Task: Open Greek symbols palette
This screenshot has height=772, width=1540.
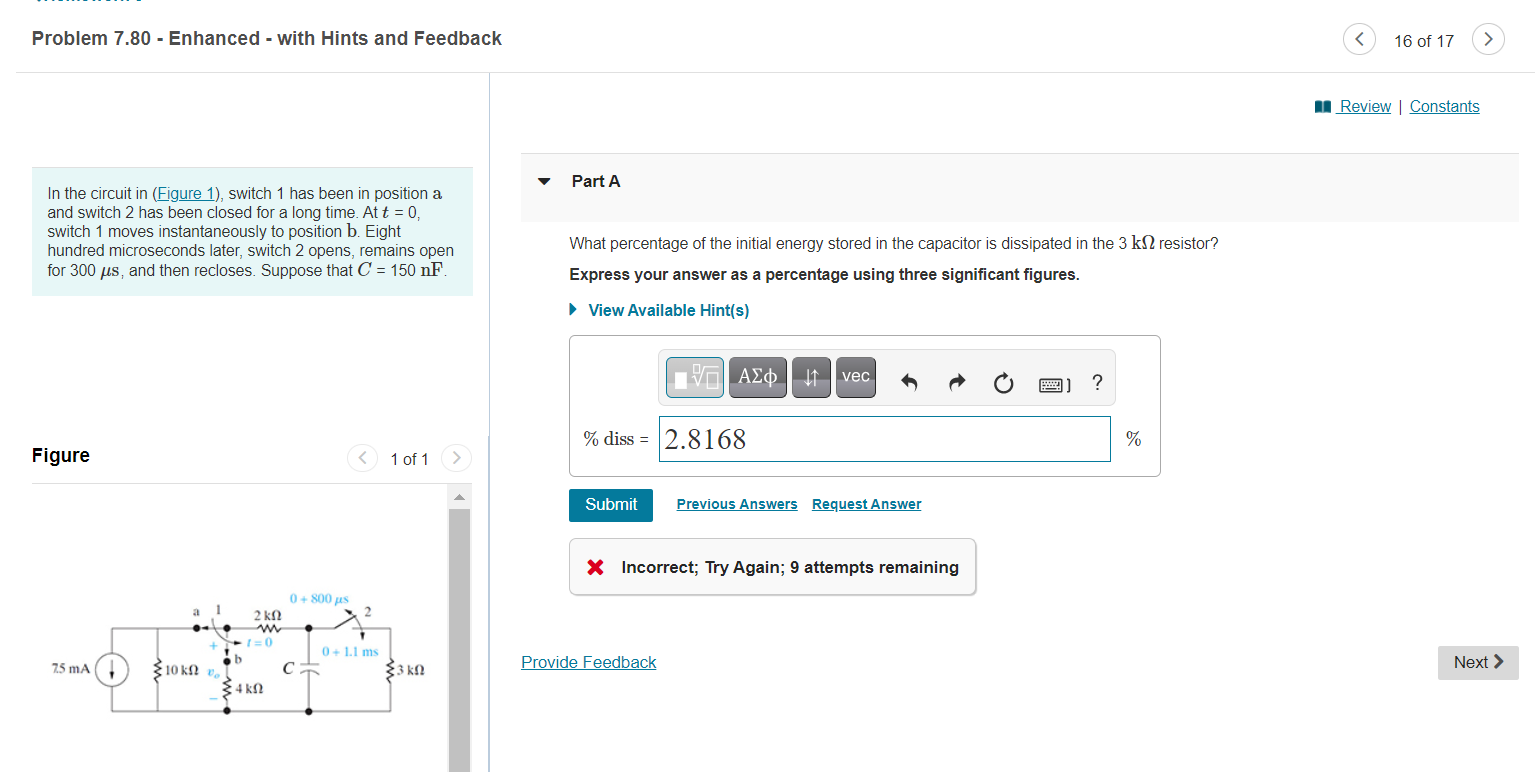Action: tap(758, 378)
